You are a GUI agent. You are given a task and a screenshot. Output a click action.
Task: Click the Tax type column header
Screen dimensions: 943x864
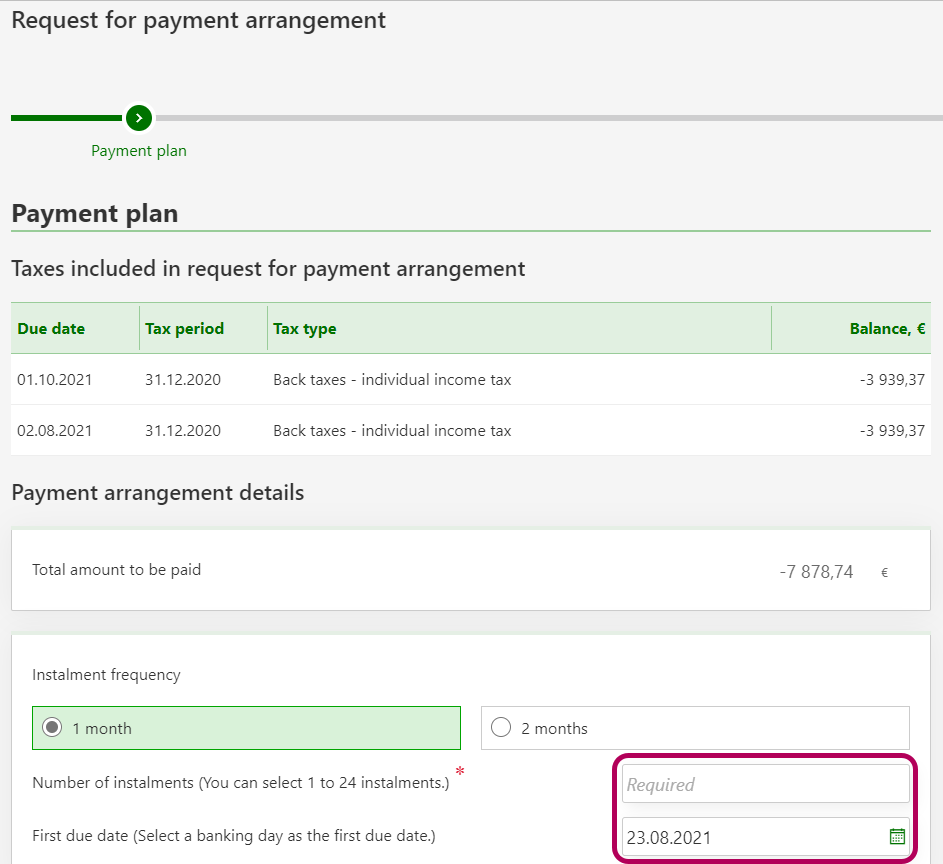pyautogui.click(x=305, y=328)
